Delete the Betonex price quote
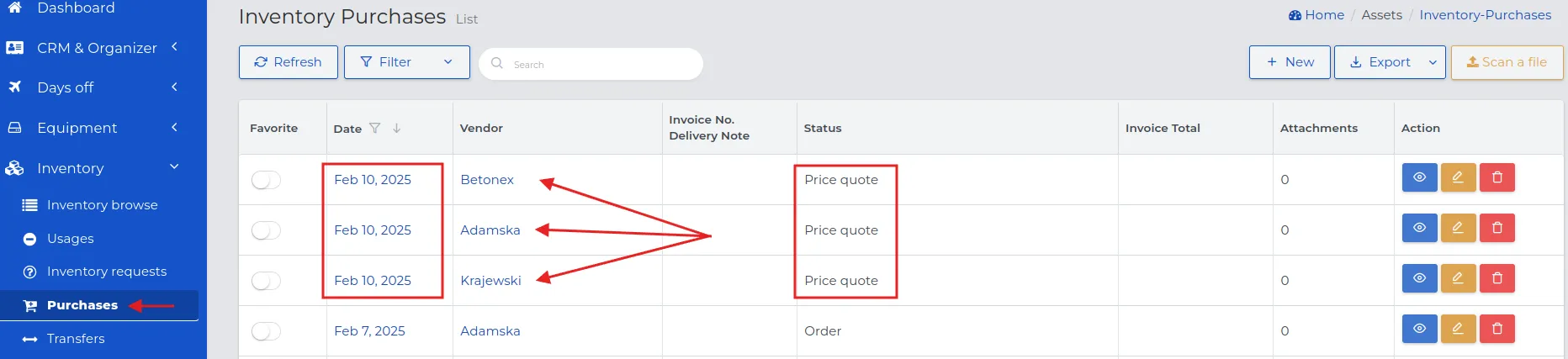Viewport: 1568px width, 359px height. [1496, 177]
